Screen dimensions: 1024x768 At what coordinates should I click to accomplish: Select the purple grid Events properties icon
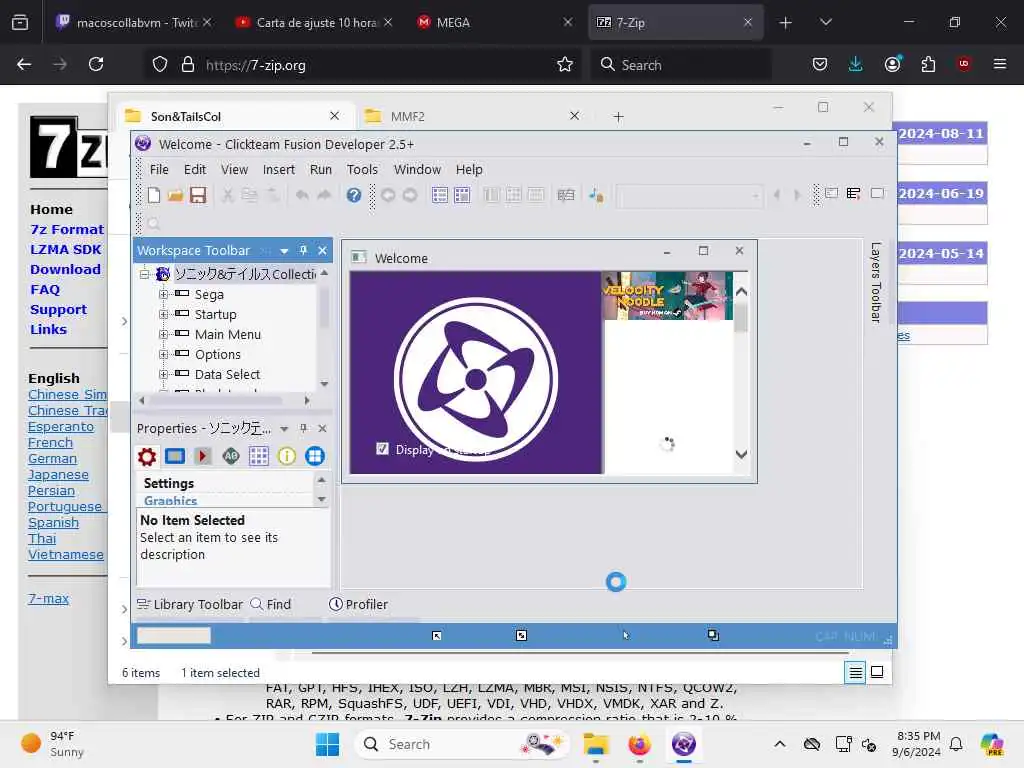point(259,456)
